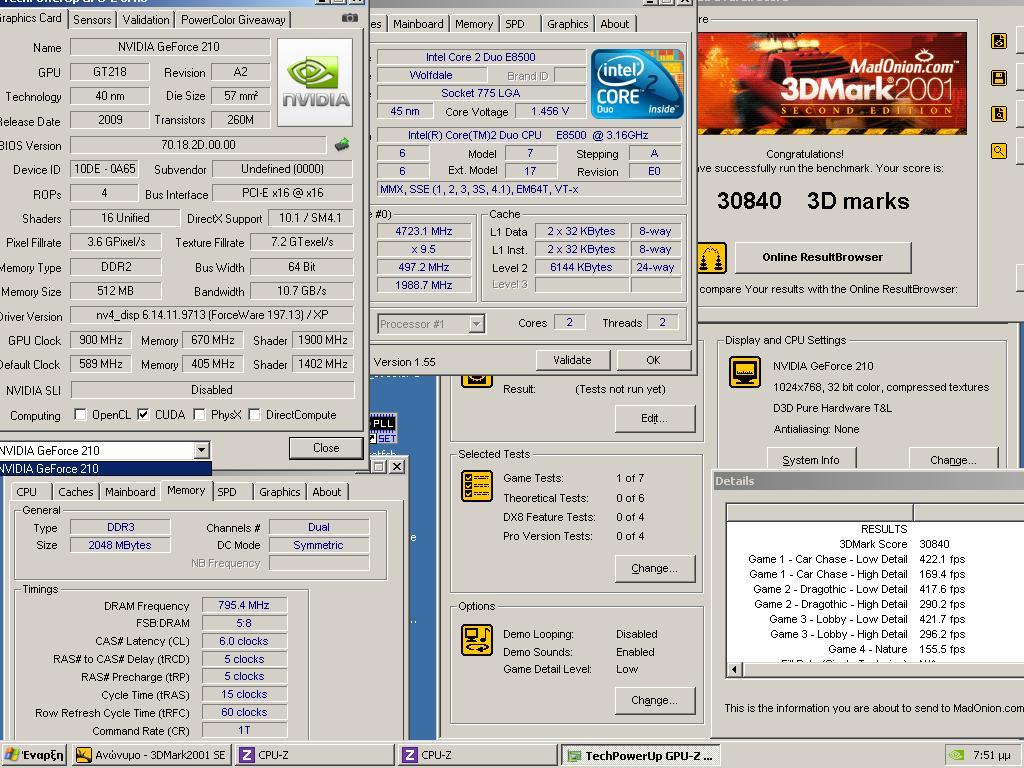Open Mainboard tab in lower CPU-Z window
Screen dimensions: 1024x768
[x=130, y=492]
